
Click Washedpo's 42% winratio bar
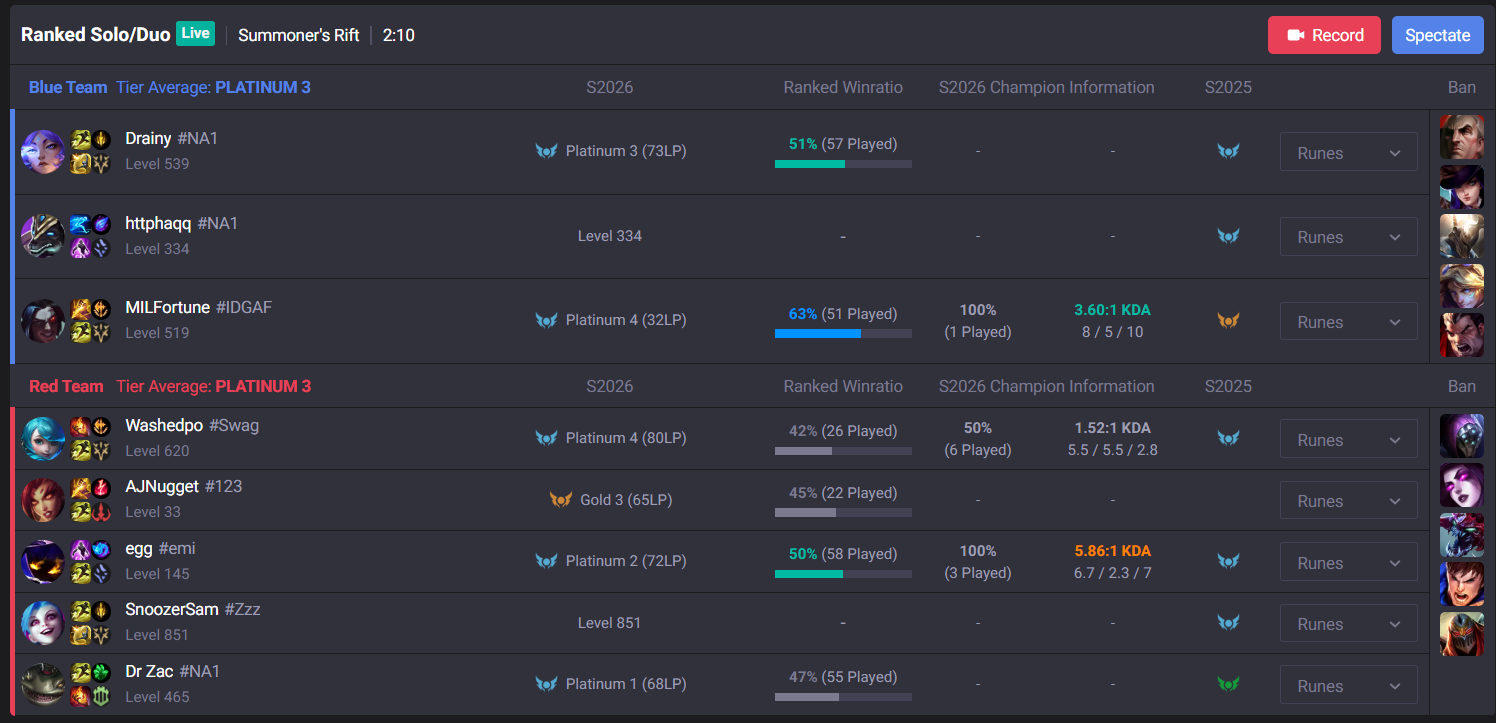coord(843,451)
